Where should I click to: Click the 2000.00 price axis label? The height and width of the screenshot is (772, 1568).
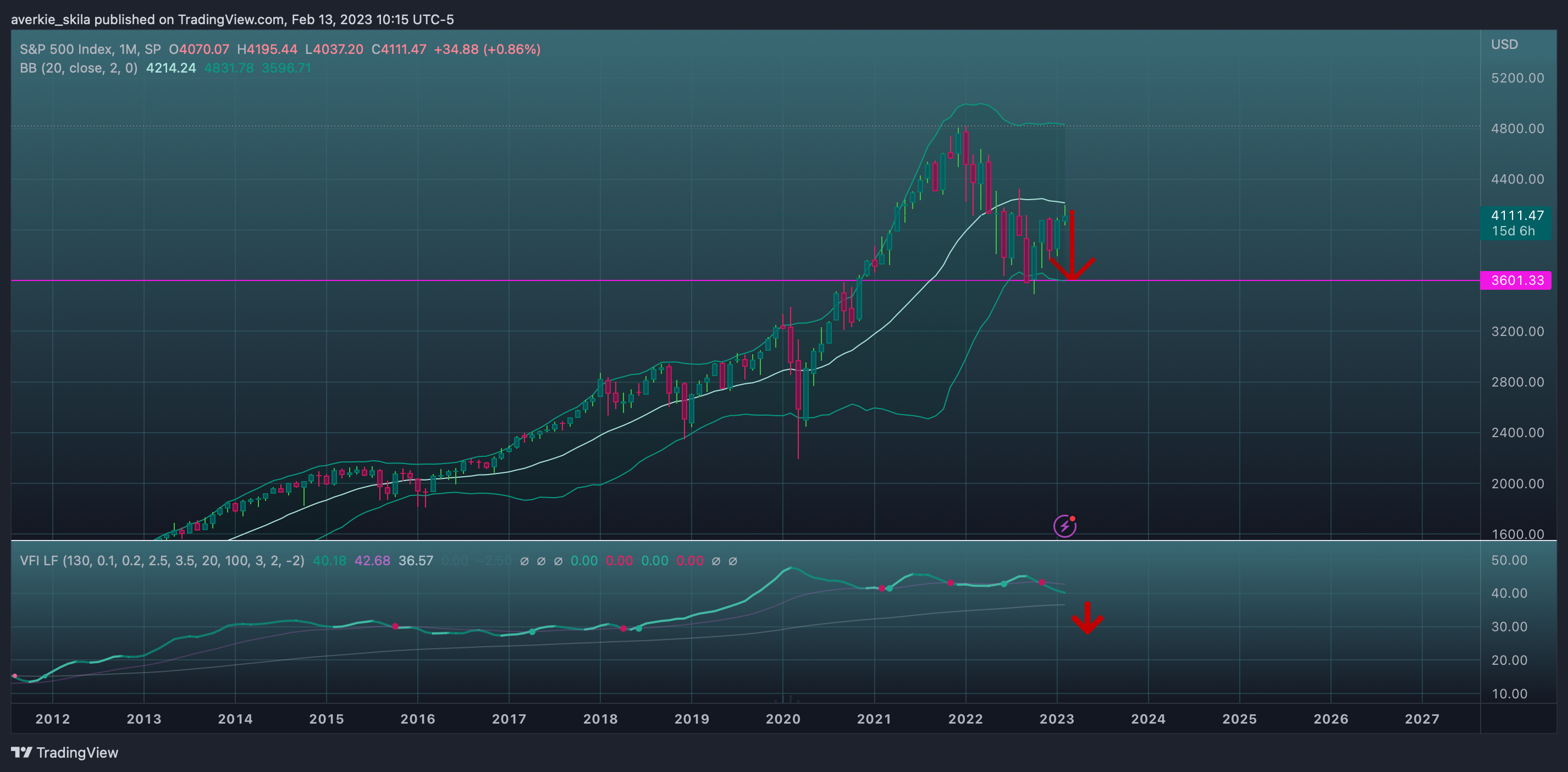(1517, 483)
